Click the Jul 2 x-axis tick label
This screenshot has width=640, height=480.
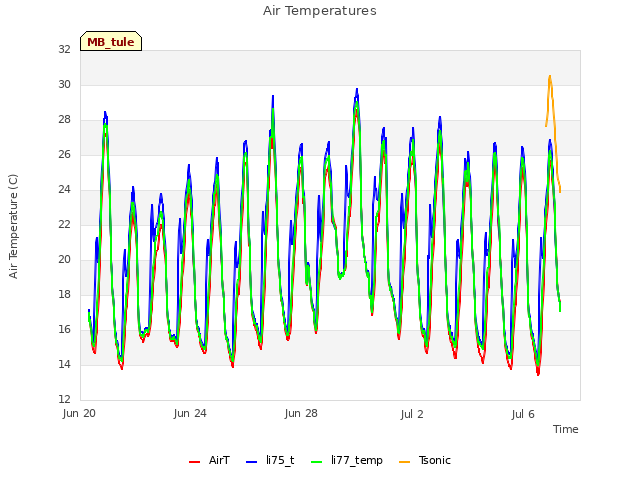(x=412, y=414)
